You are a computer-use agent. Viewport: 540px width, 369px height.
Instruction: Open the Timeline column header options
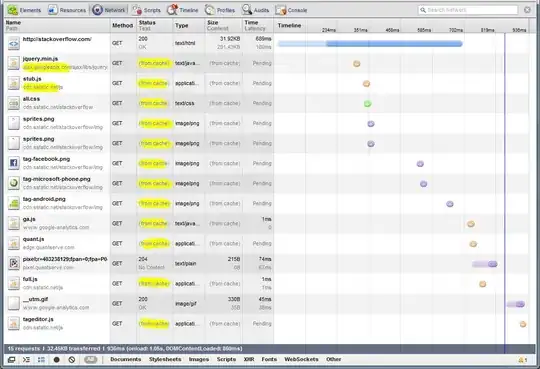pyautogui.click(x=290, y=25)
